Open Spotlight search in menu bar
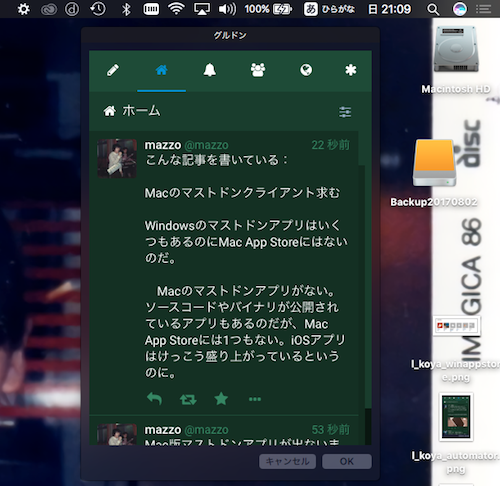The width and height of the screenshot is (500, 486). (x=433, y=9)
